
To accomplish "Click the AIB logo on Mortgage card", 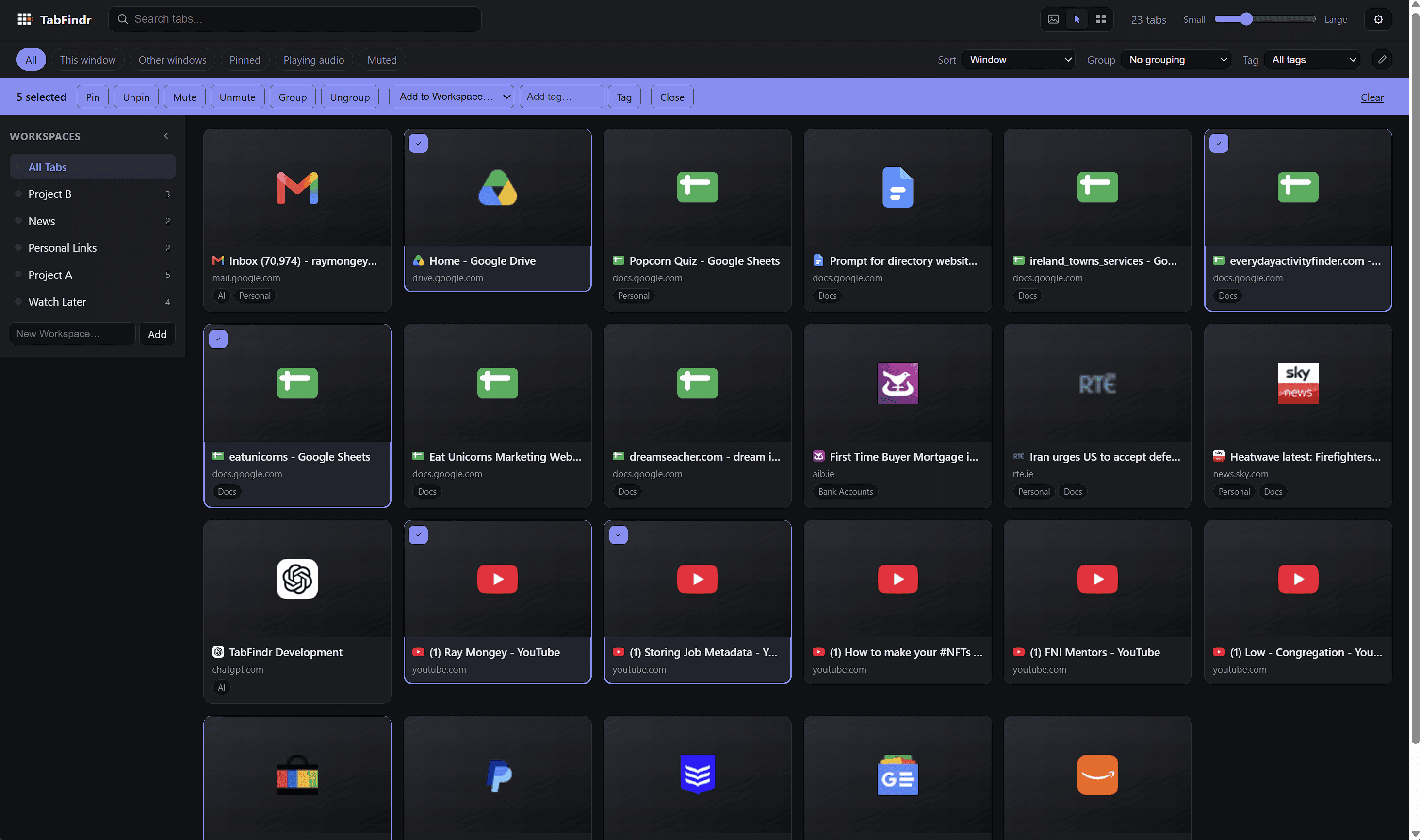I will [x=898, y=383].
